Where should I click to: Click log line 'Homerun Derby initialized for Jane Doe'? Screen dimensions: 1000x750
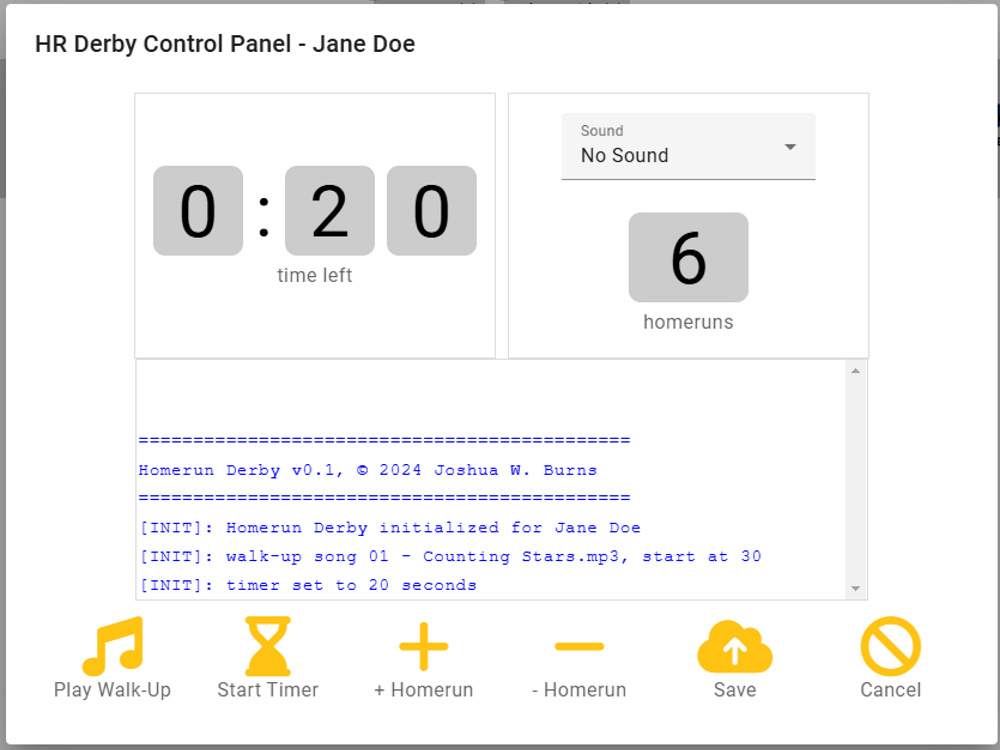[x=390, y=527]
